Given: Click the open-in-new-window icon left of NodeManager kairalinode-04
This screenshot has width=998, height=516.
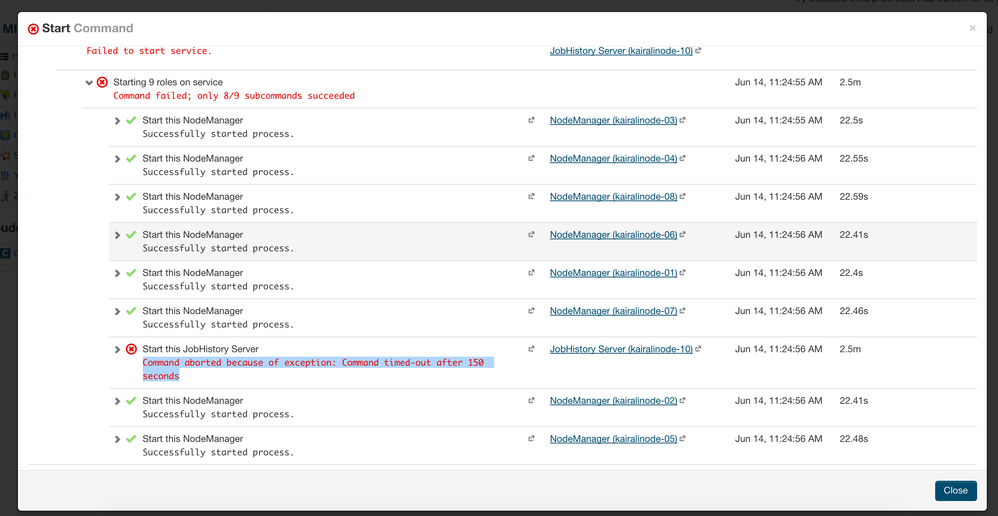Looking at the screenshot, I should point(531,159).
